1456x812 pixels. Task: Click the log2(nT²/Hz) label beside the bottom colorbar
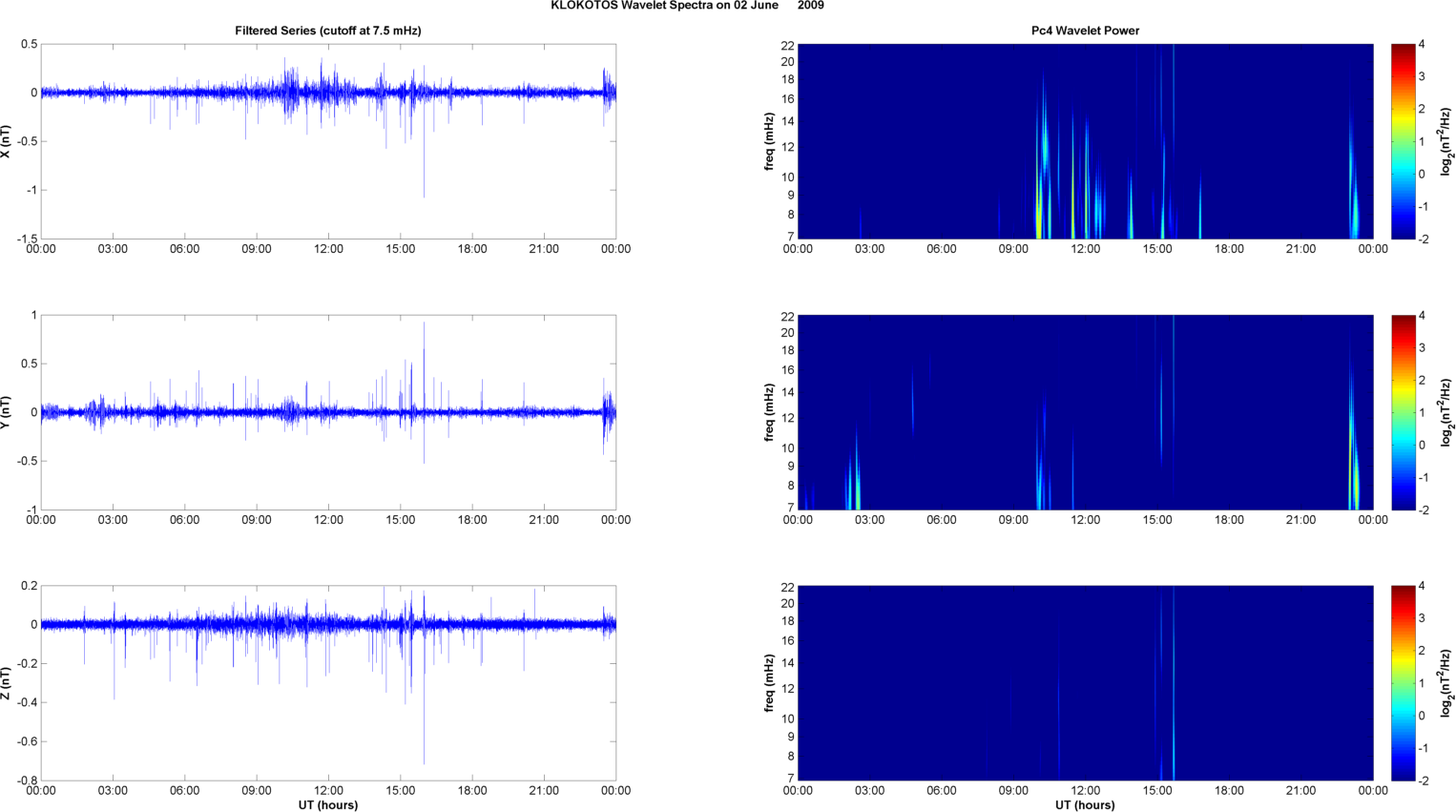tap(1447, 683)
